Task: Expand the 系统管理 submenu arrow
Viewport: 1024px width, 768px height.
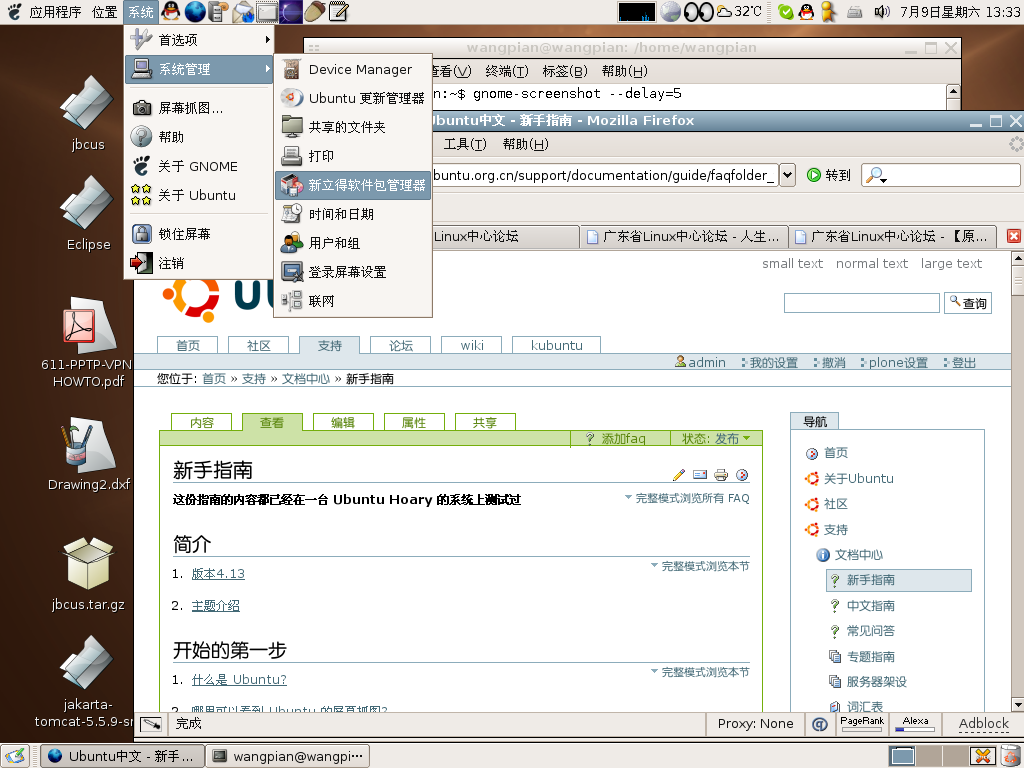Action: pos(267,69)
